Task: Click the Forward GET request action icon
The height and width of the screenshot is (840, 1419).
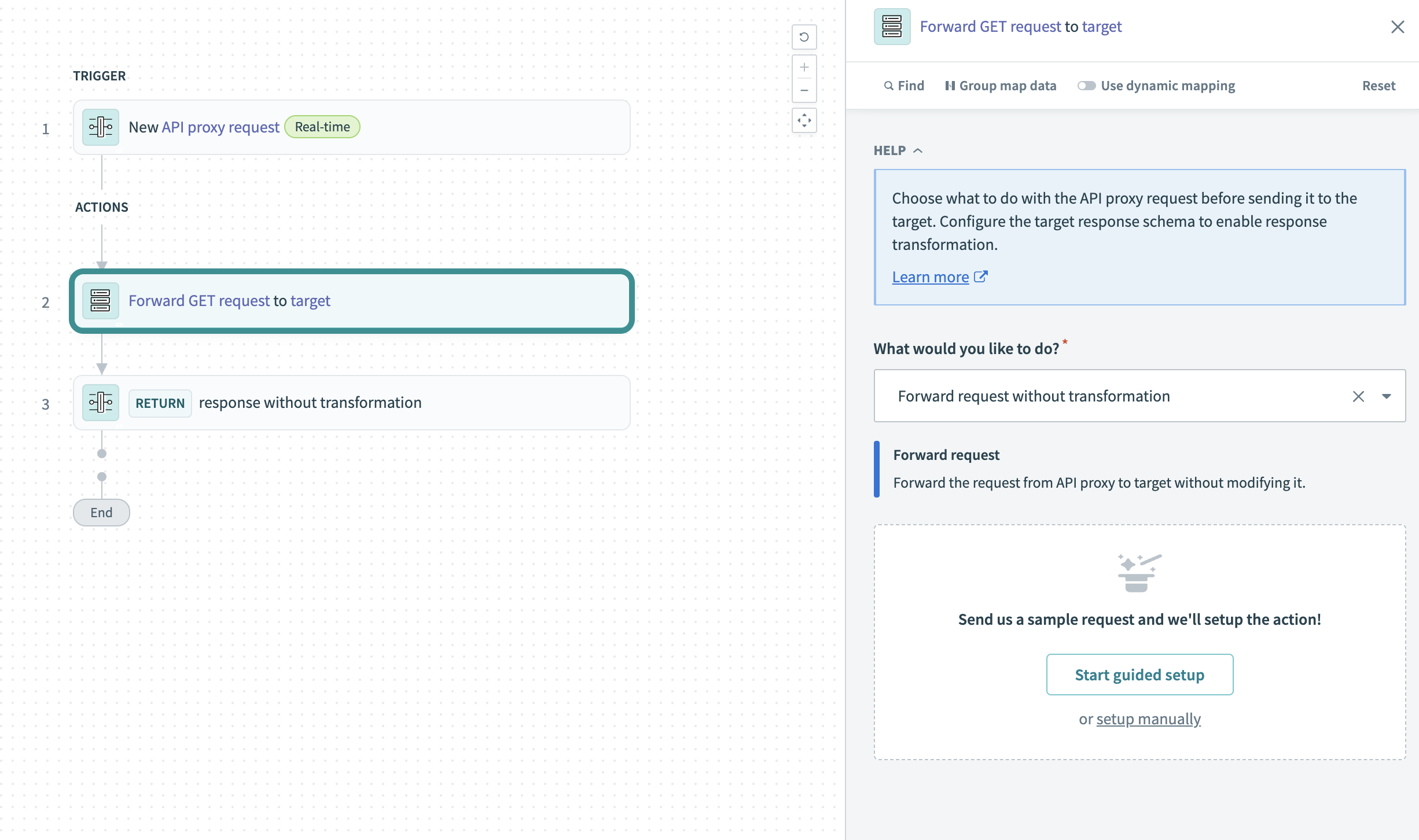Action: [100, 300]
